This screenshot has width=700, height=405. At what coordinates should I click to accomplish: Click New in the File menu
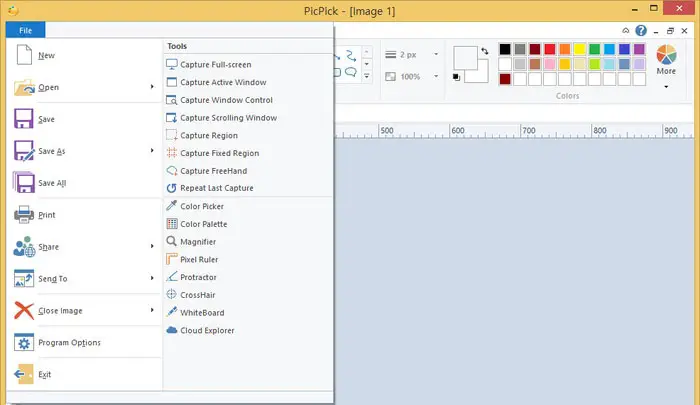click(85, 55)
